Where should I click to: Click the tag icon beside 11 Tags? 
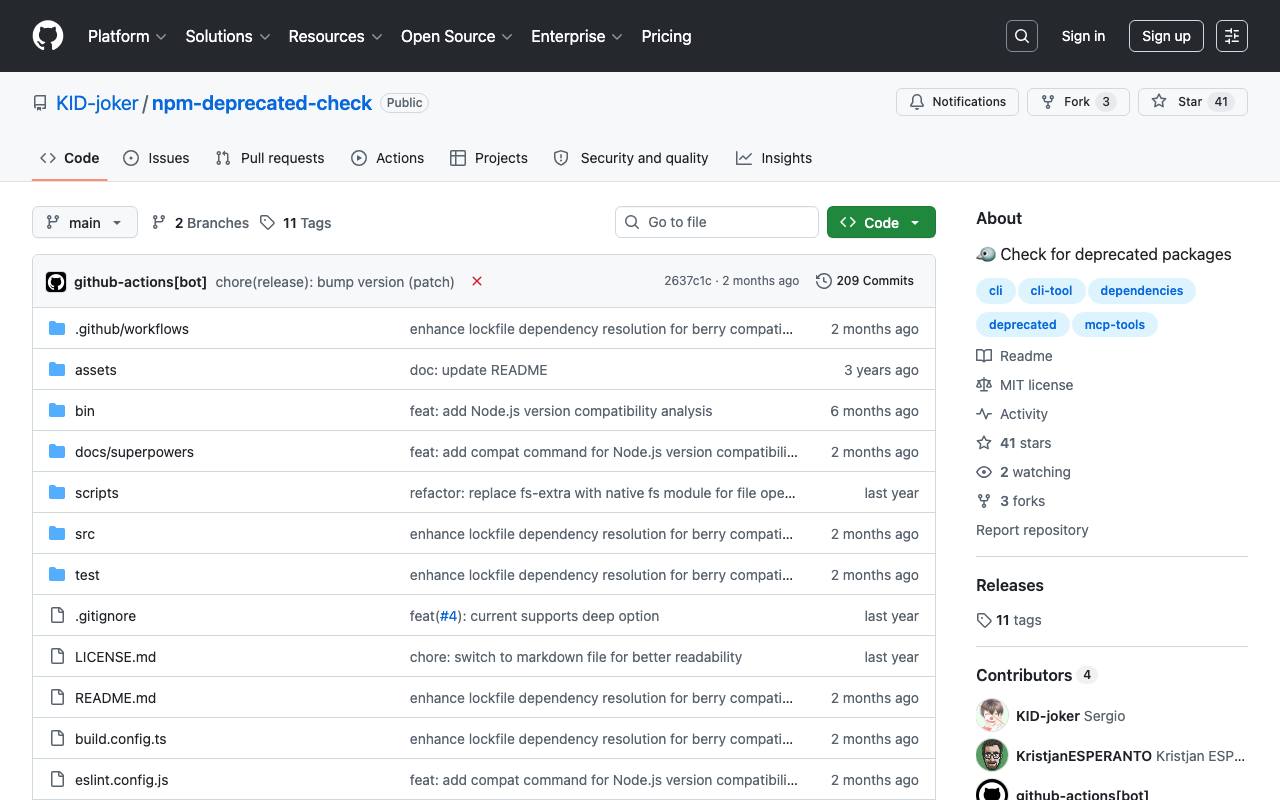click(267, 222)
